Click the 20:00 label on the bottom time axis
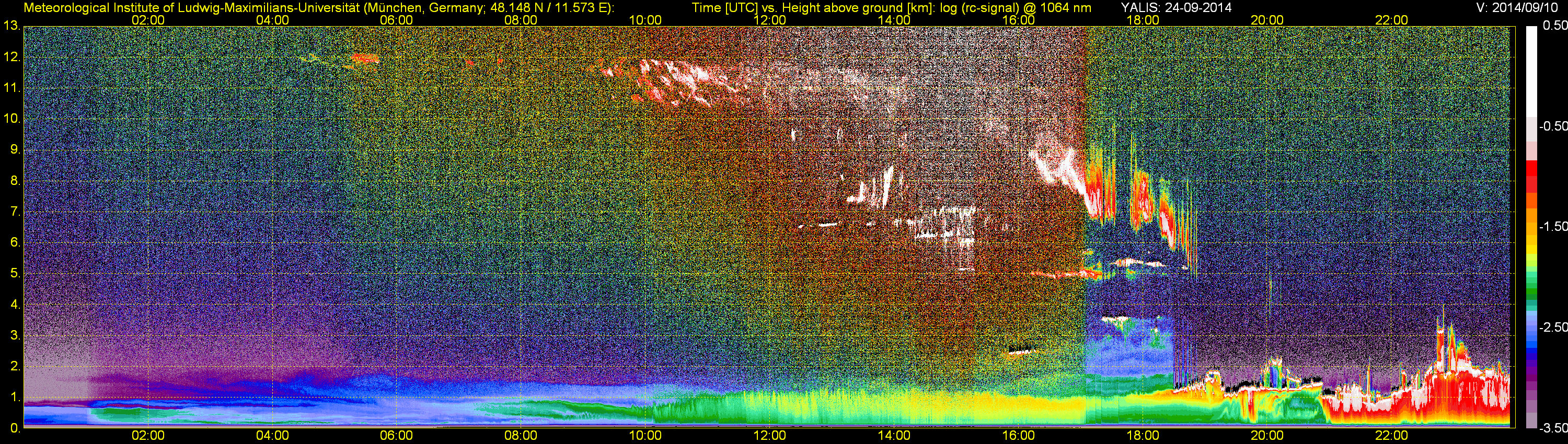The height and width of the screenshot is (444, 1568). (x=1267, y=436)
